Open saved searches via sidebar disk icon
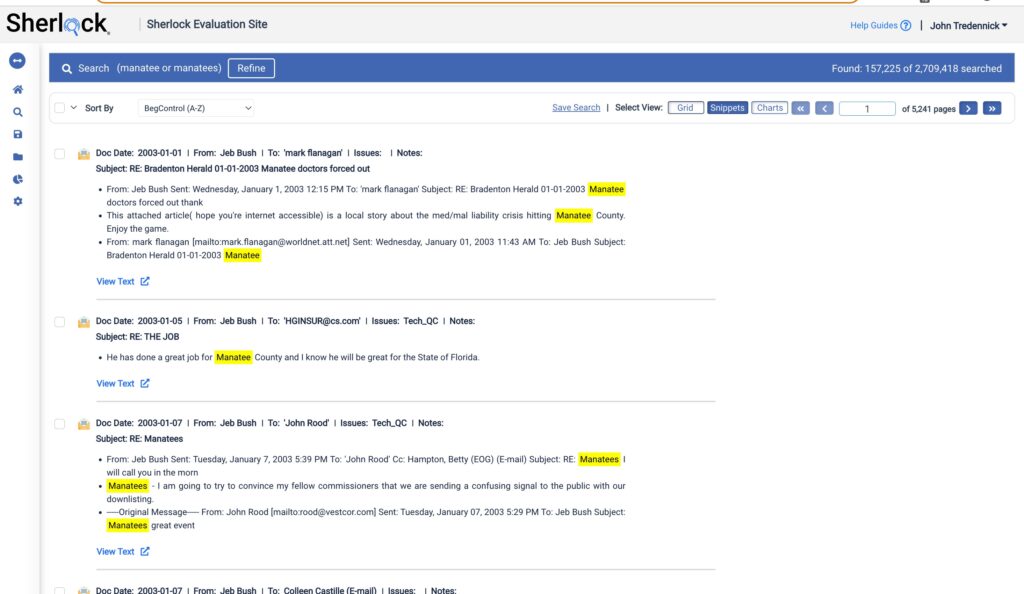The width and height of the screenshot is (1024, 594). [17, 134]
